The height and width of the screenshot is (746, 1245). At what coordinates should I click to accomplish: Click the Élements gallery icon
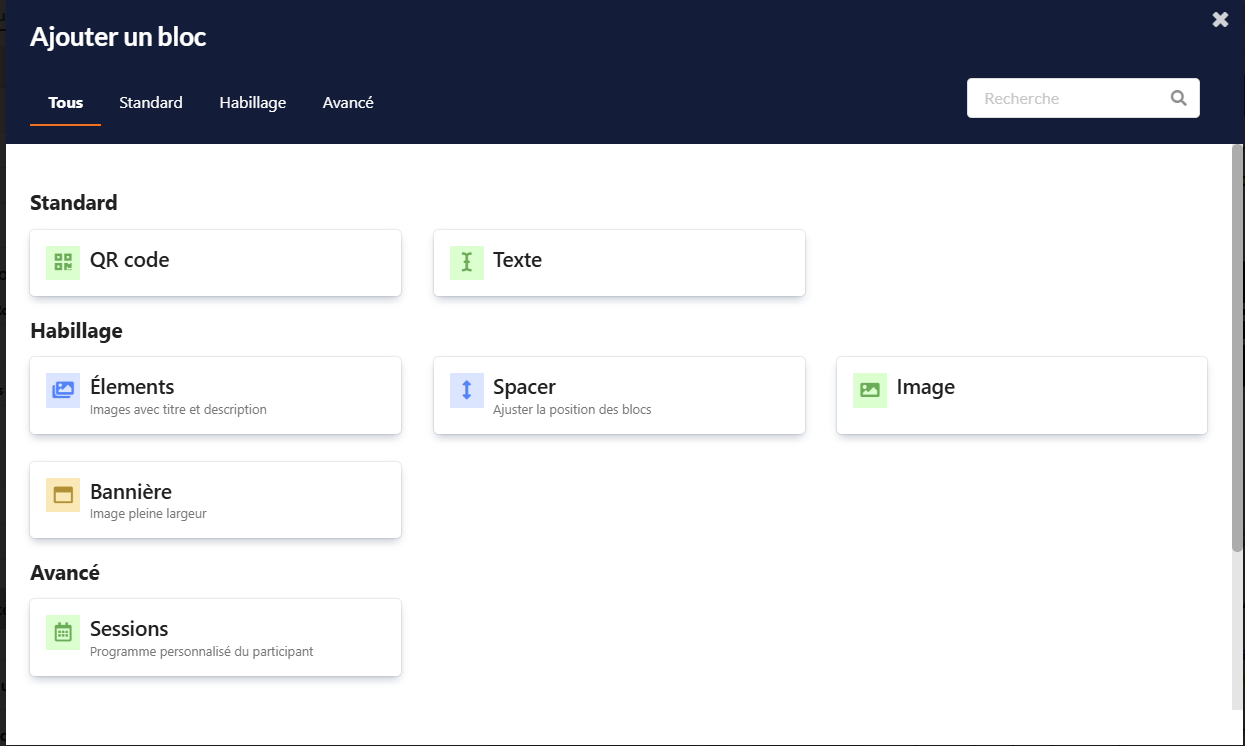coord(63,390)
